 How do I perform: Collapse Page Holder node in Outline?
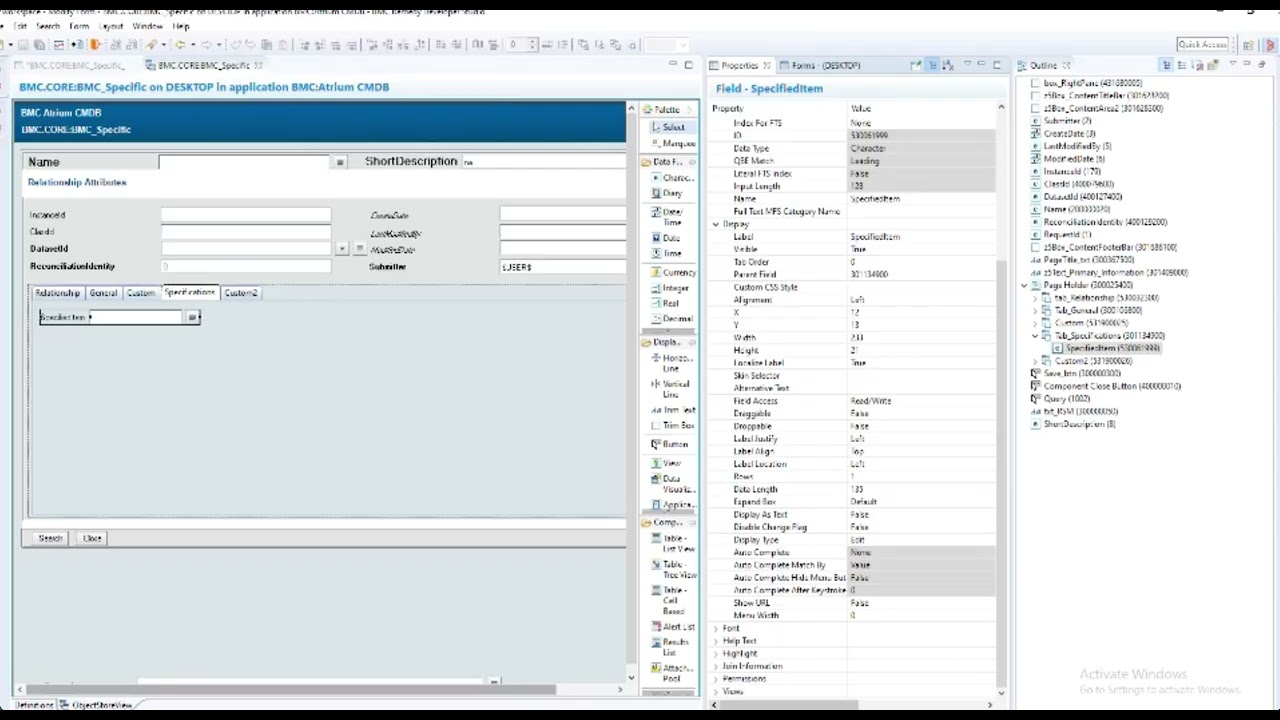click(1025, 285)
